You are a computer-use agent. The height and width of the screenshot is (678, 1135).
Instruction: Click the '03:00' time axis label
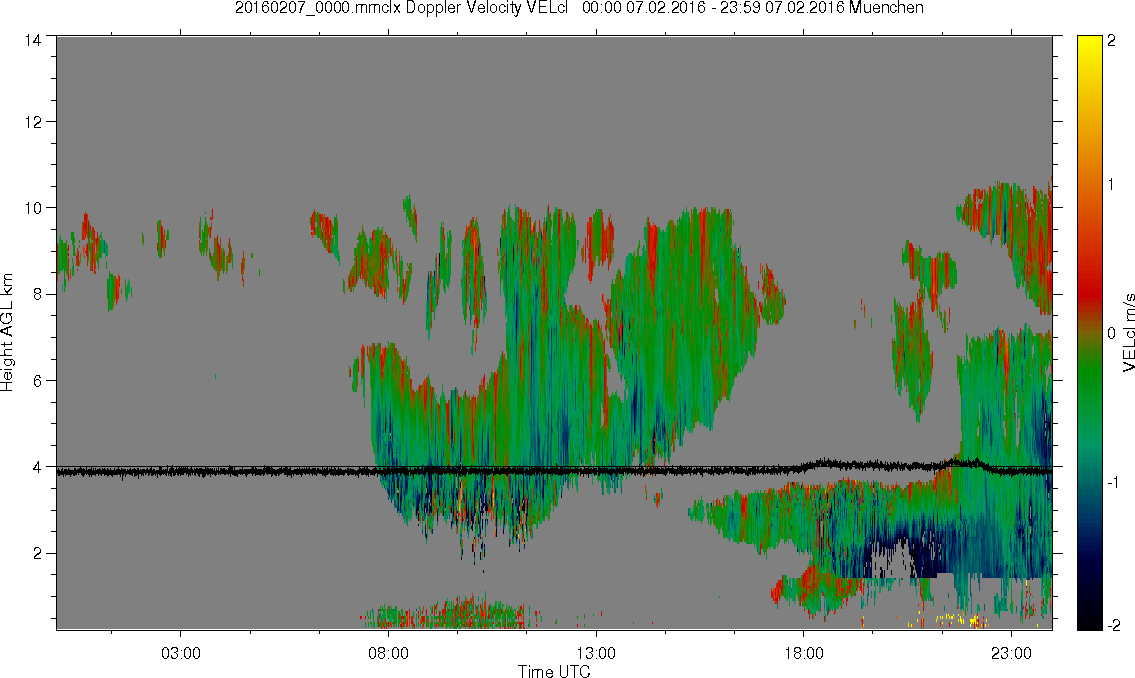pos(180,653)
